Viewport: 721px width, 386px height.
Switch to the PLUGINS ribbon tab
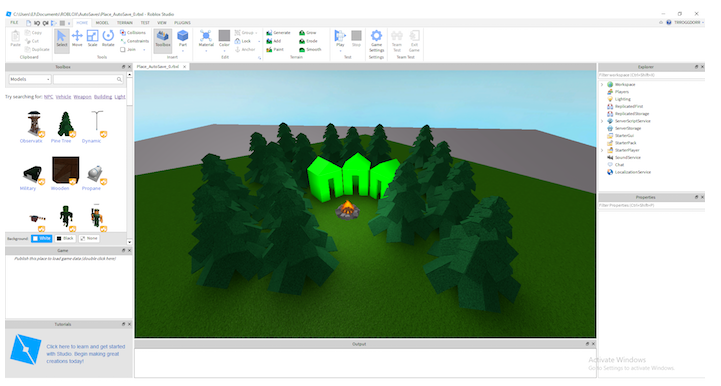[182, 23]
